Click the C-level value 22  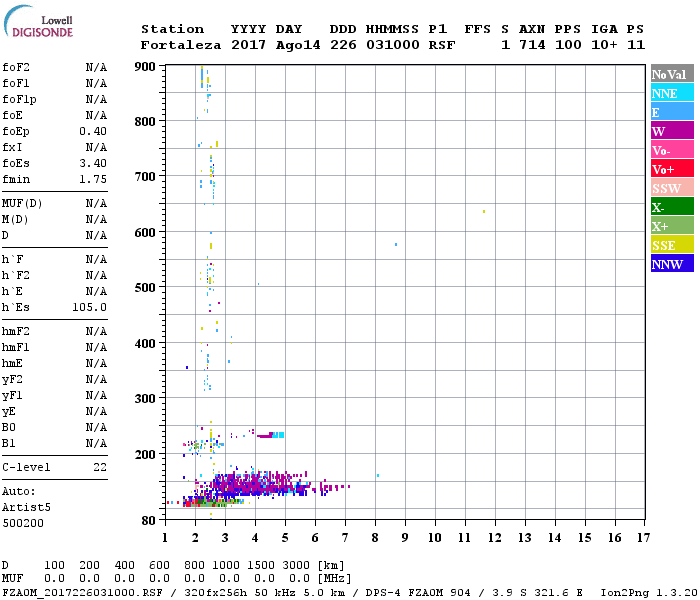(x=100, y=467)
